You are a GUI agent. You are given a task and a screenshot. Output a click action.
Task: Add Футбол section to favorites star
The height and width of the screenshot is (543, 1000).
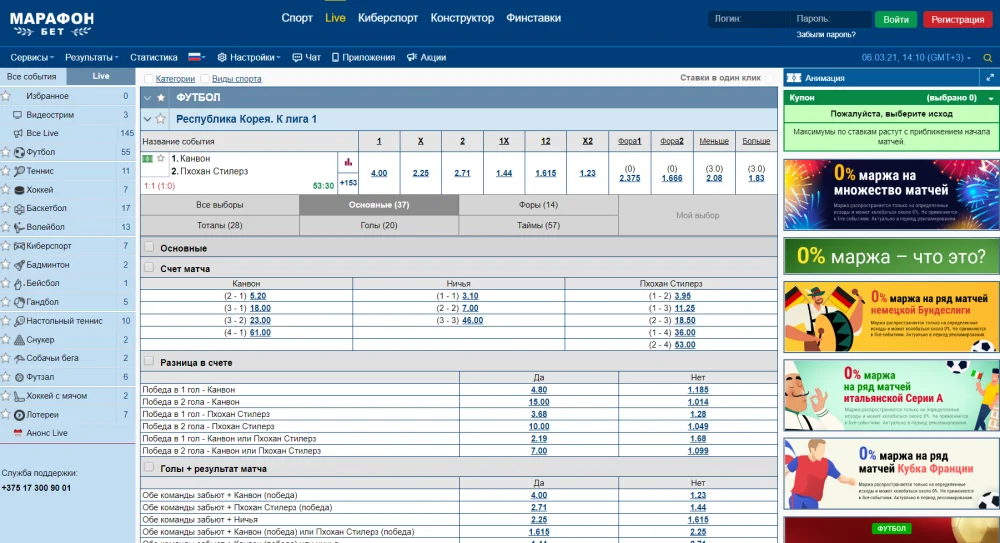tap(161, 98)
